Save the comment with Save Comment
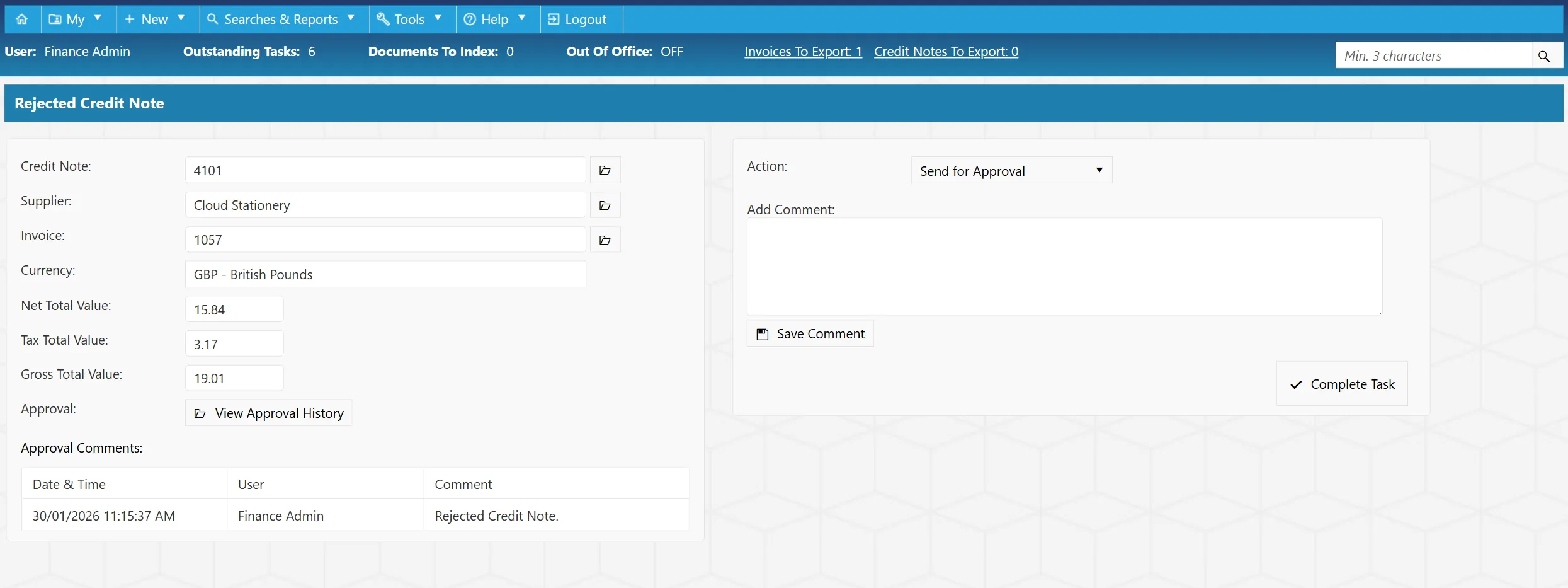 coord(810,333)
